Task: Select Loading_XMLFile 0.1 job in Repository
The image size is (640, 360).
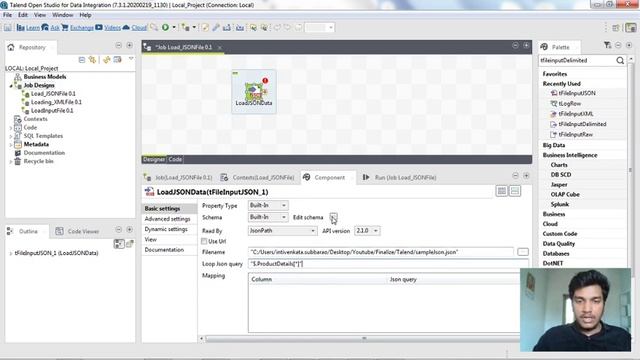Action: [x=56, y=102]
